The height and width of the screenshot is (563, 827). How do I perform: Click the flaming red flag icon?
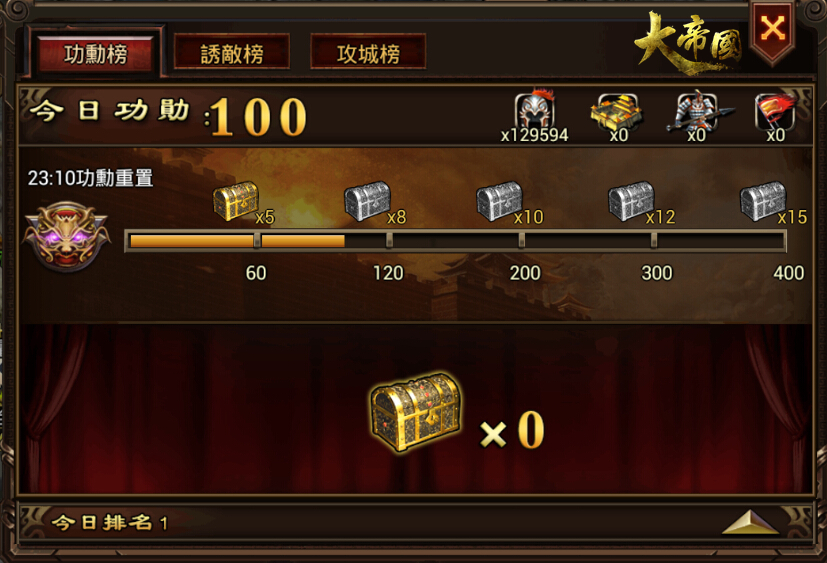(775, 112)
